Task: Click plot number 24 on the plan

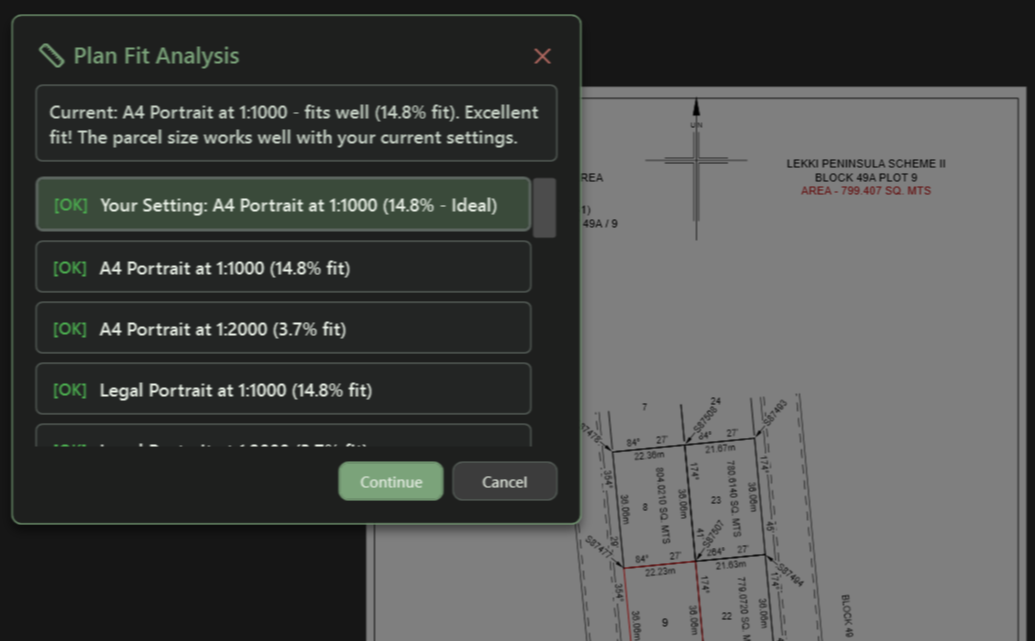Action: pyautogui.click(x=716, y=401)
